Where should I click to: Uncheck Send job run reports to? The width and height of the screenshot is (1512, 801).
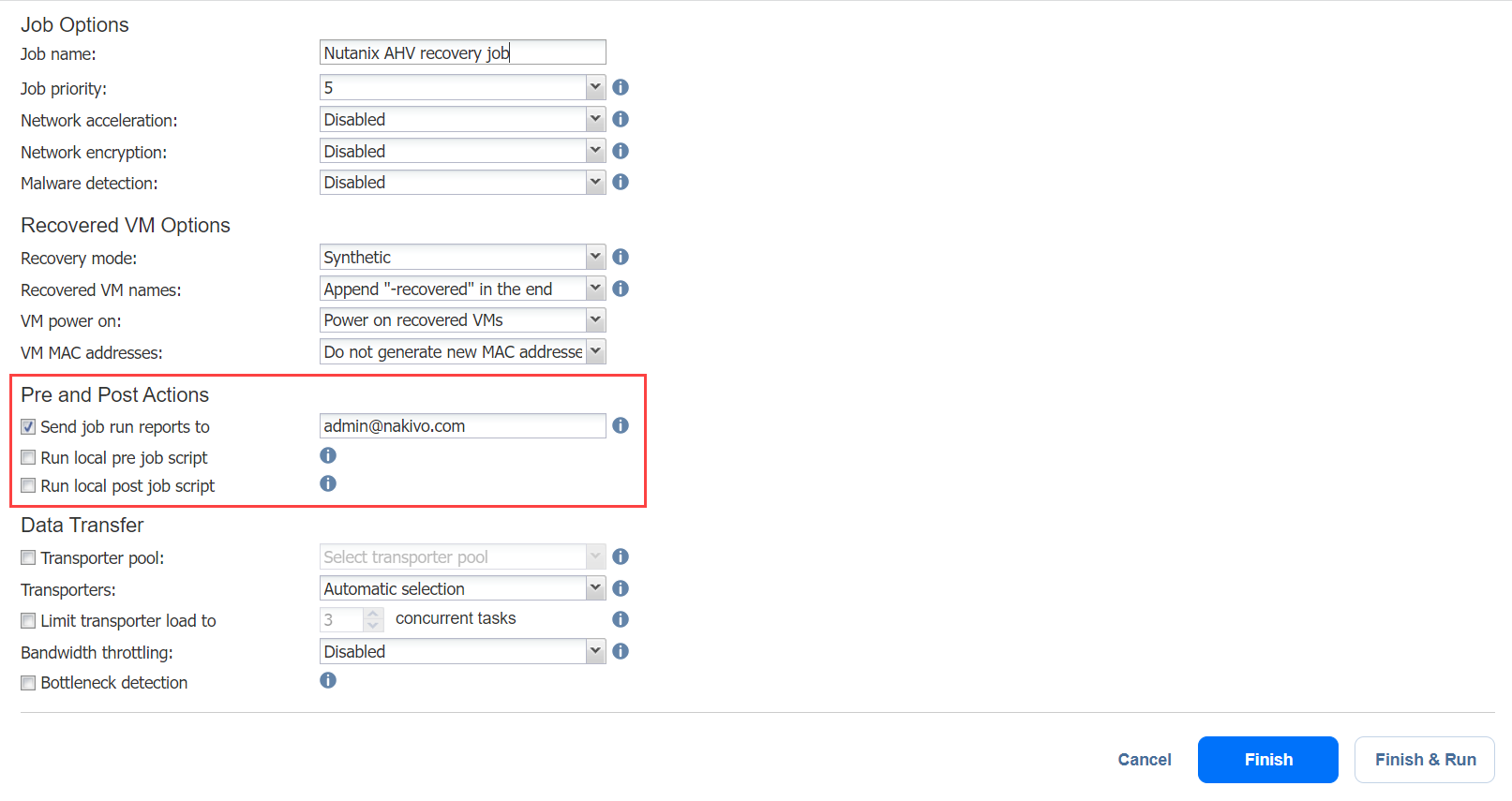point(28,427)
